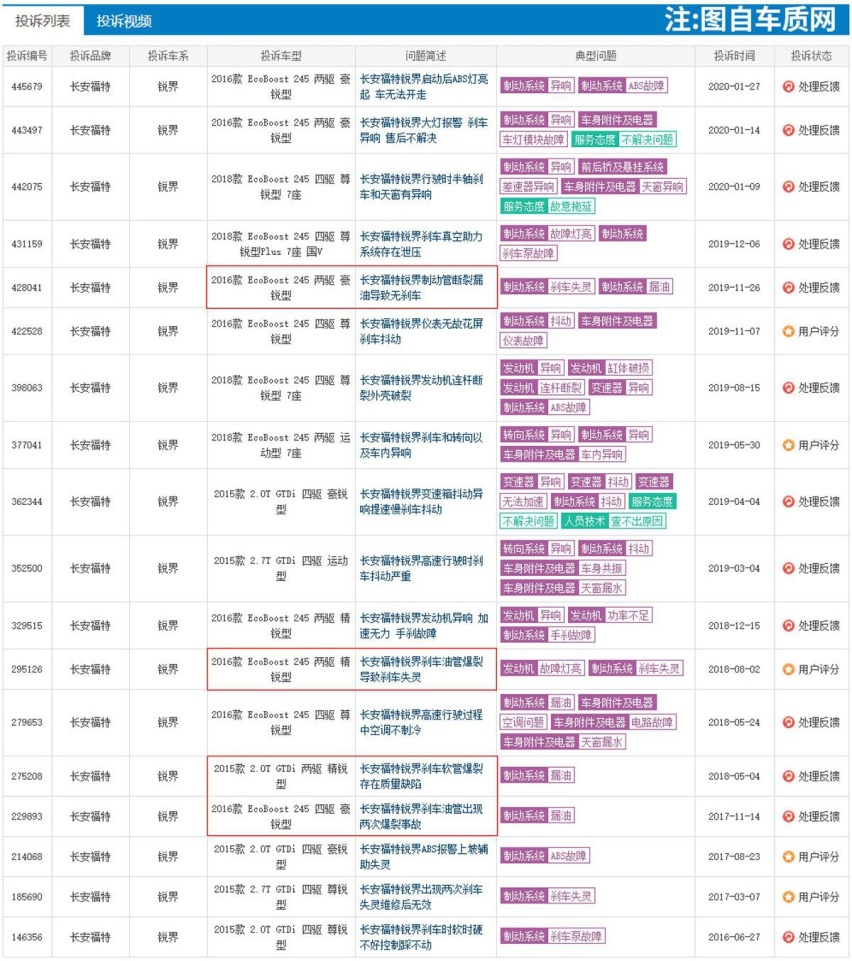This screenshot has height=961, width=852.
Task: Select complaint number 428041
Action: (x=27, y=287)
